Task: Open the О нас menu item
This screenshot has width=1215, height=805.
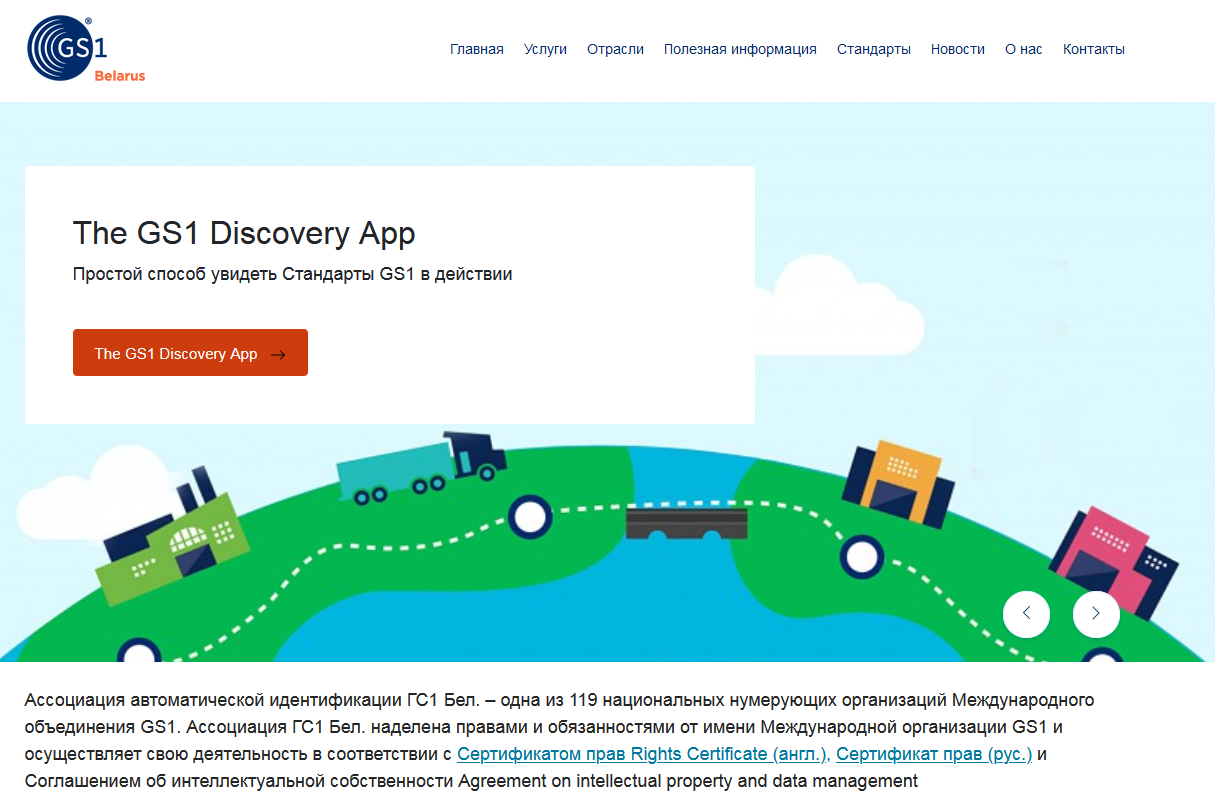Action: pos(1023,49)
